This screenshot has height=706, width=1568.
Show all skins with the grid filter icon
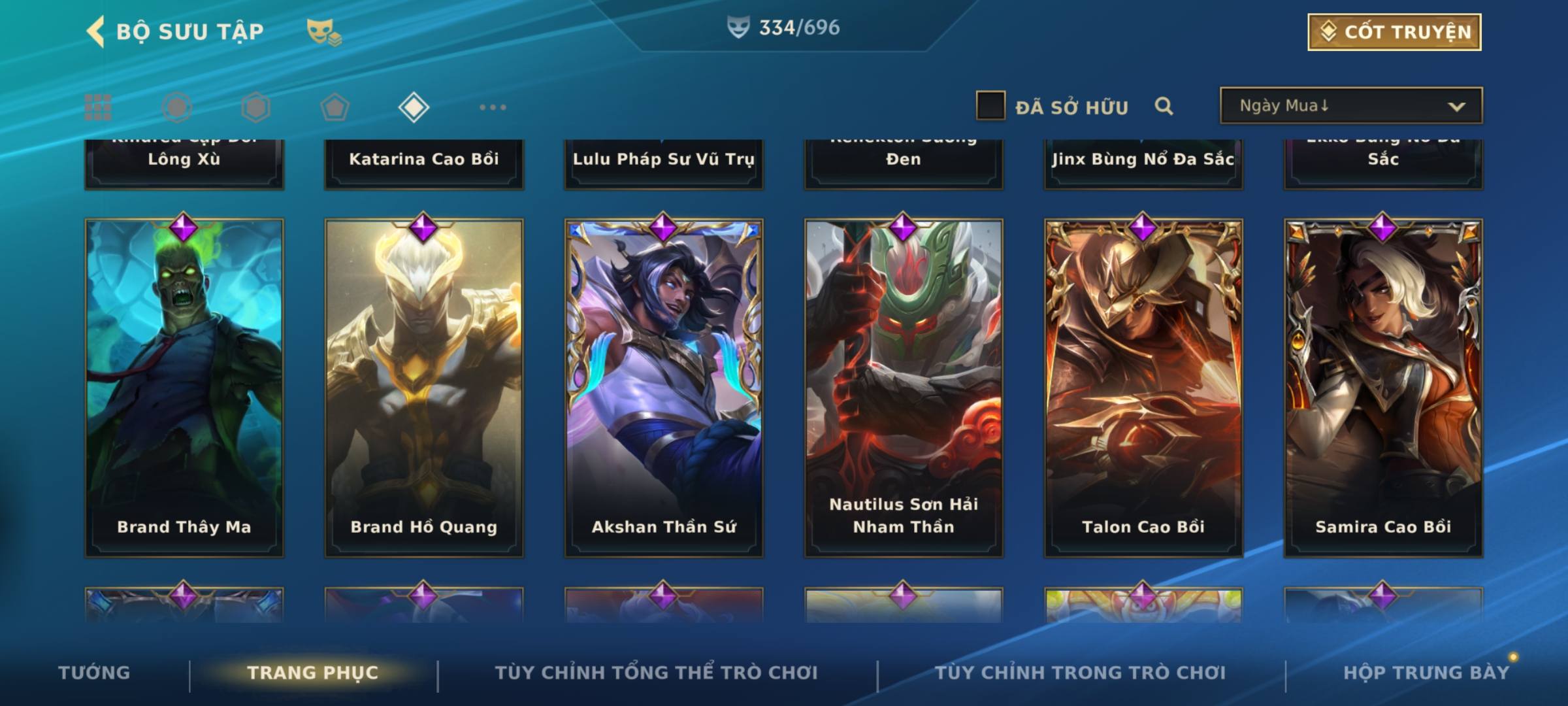click(98, 107)
